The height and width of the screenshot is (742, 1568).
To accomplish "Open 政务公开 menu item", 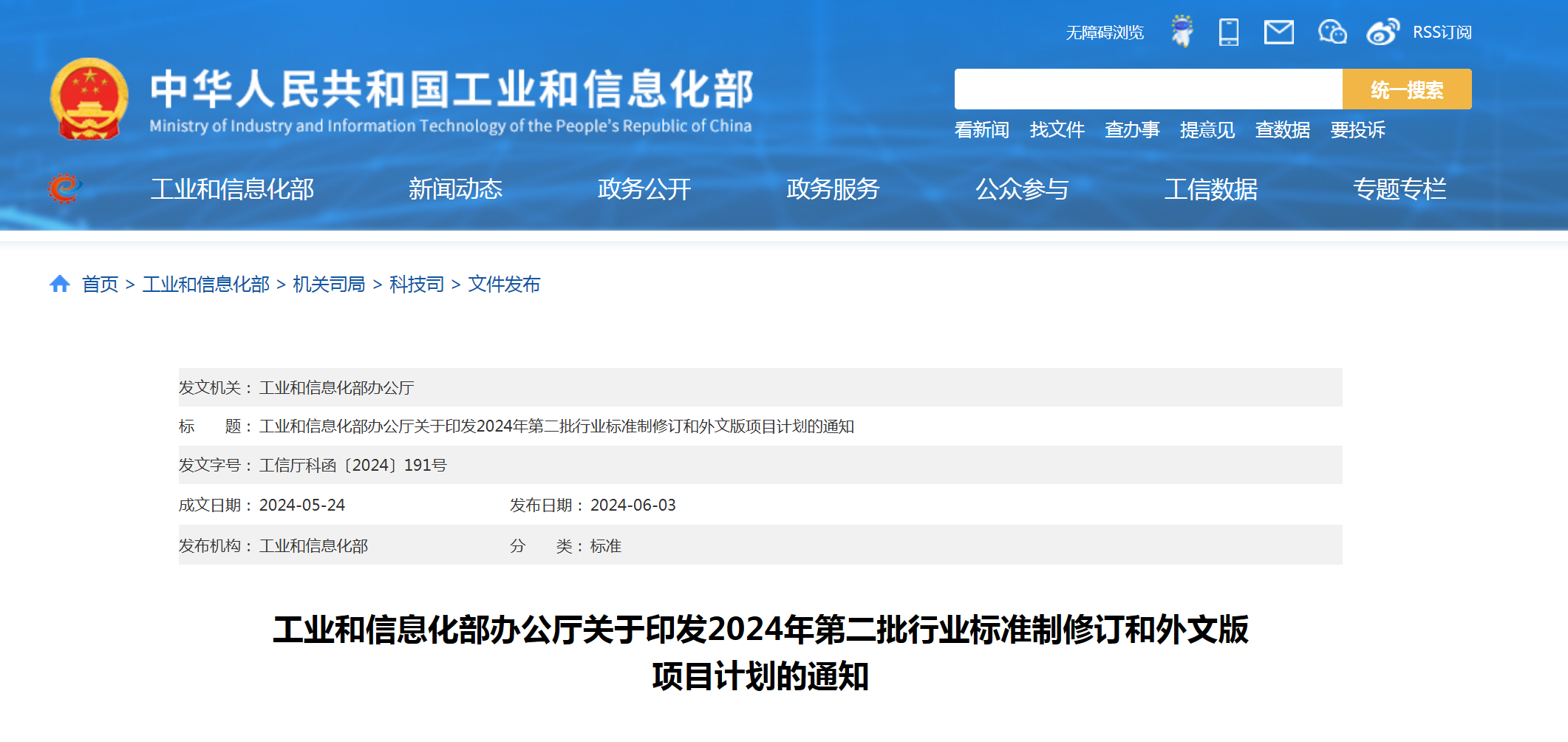I will tap(644, 189).
